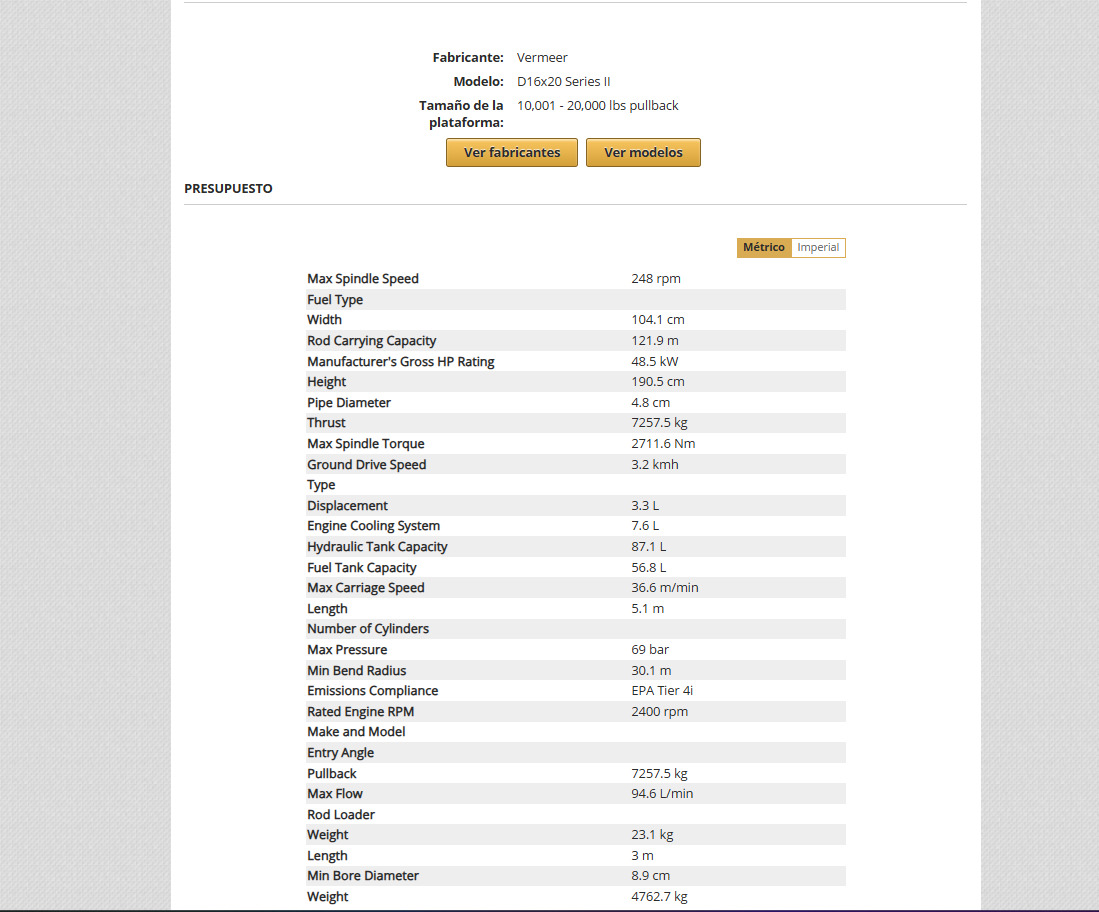Select the Thrust row label
Viewport: 1099px width, 912px height.
point(326,423)
